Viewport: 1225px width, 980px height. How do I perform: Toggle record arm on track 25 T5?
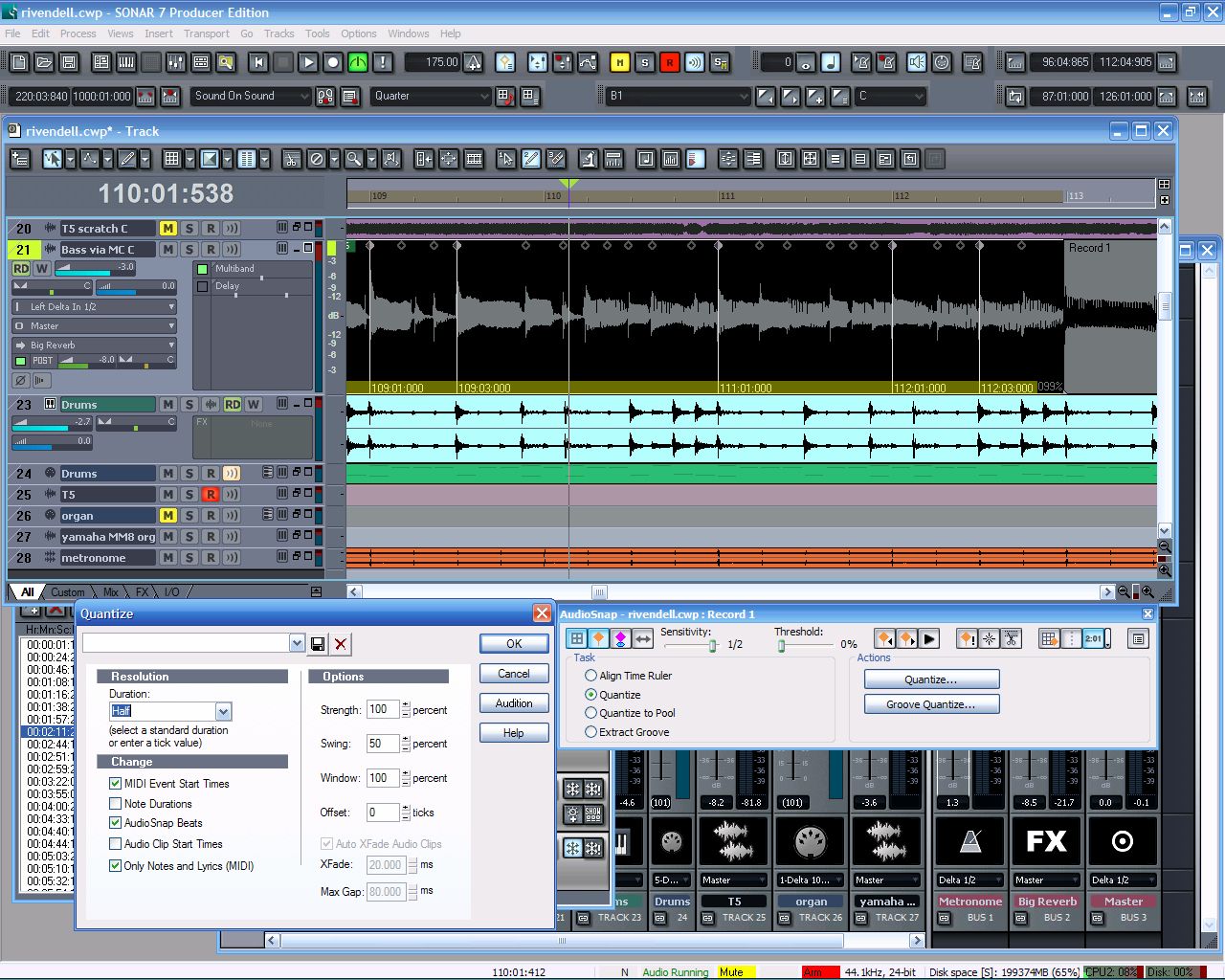tap(211, 495)
